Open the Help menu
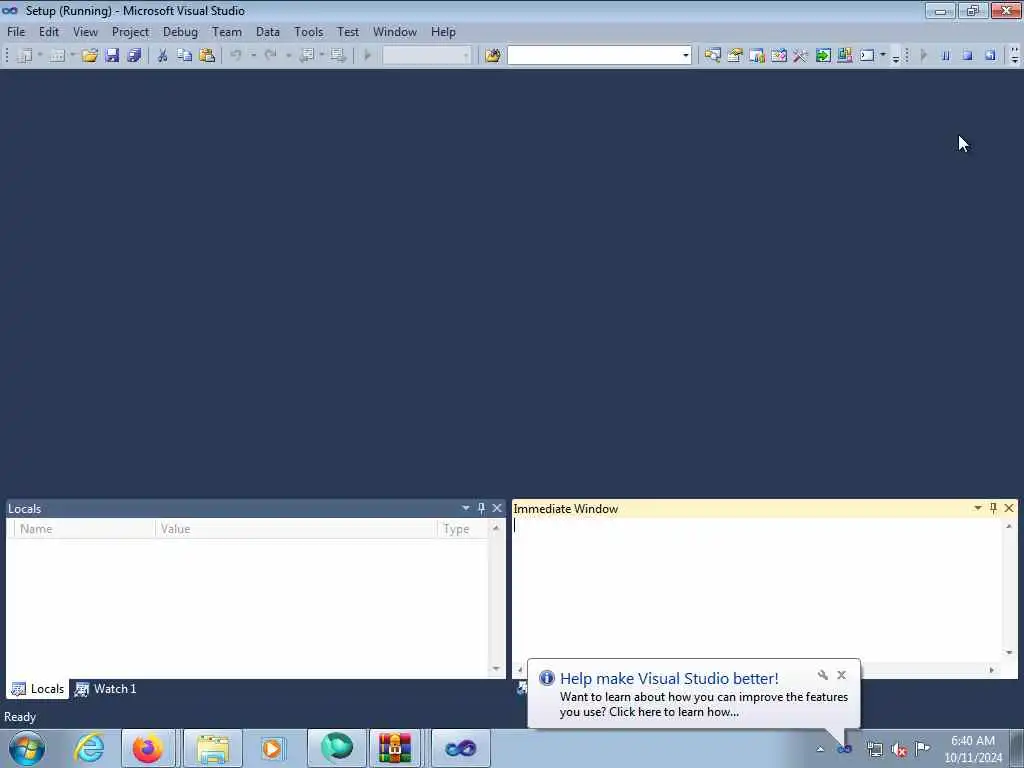The height and width of the screenshot is (768, 1024). click(x=443, y=32)
